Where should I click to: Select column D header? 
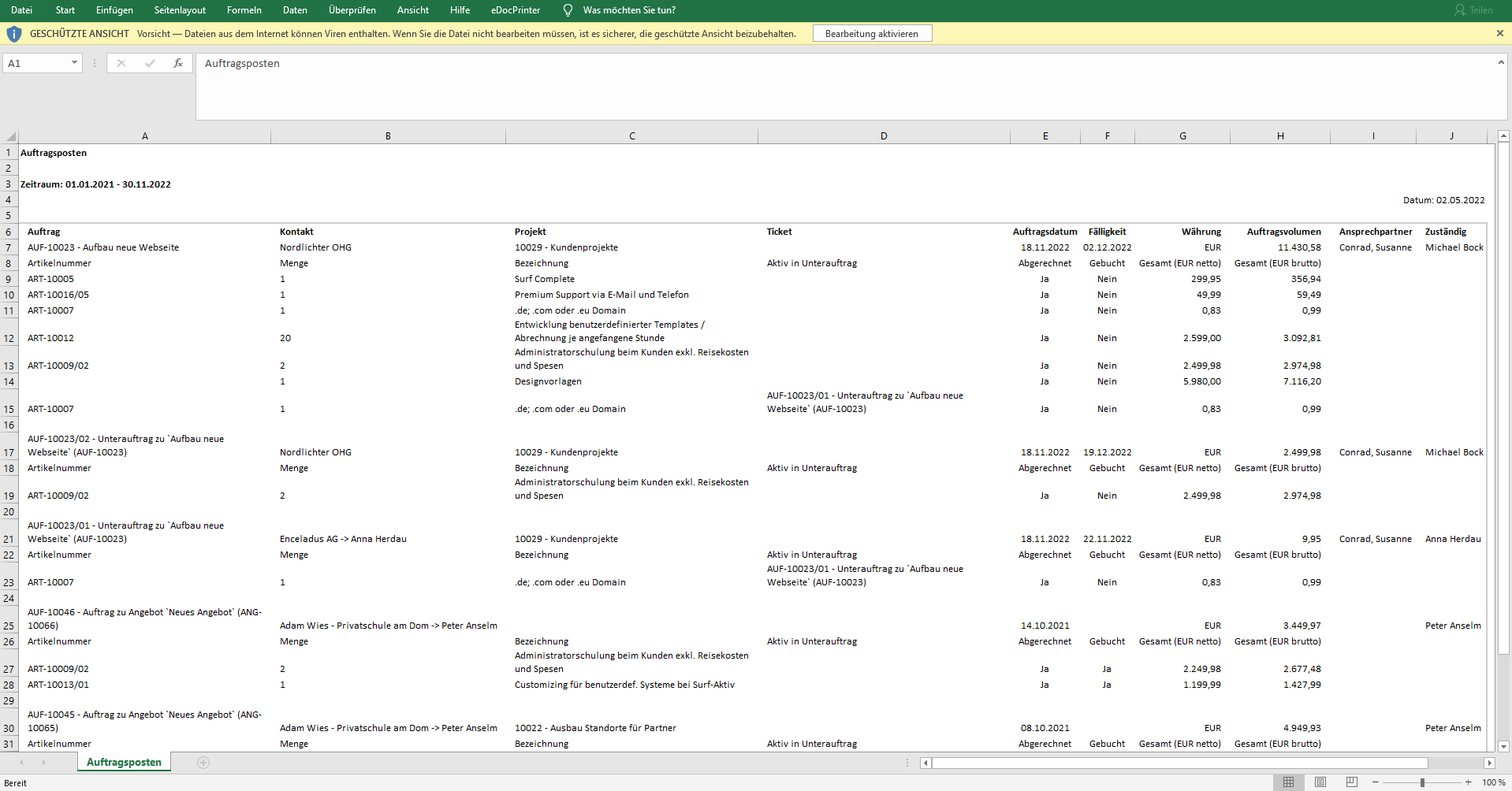pos(884,136)
